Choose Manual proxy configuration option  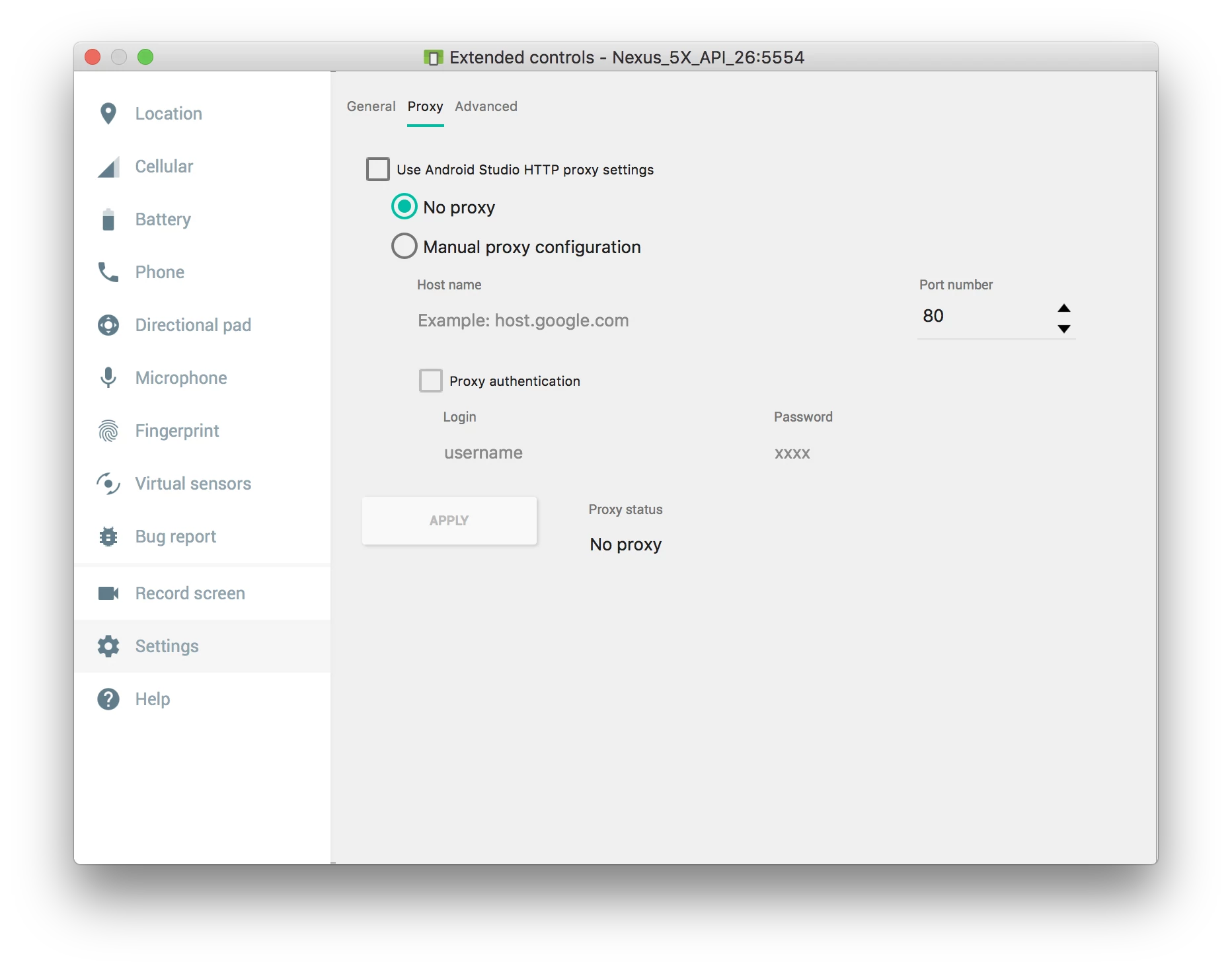tap(404, 246)
